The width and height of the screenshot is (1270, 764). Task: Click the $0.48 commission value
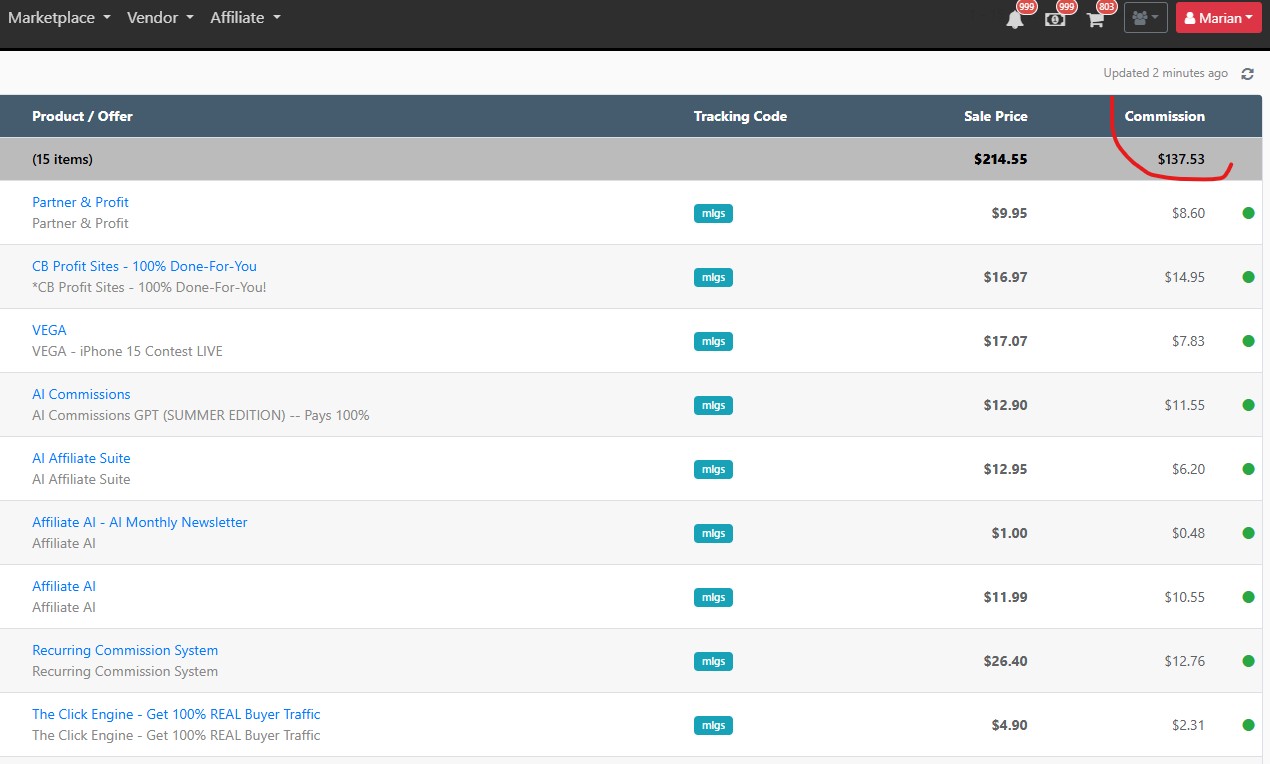1188,533
